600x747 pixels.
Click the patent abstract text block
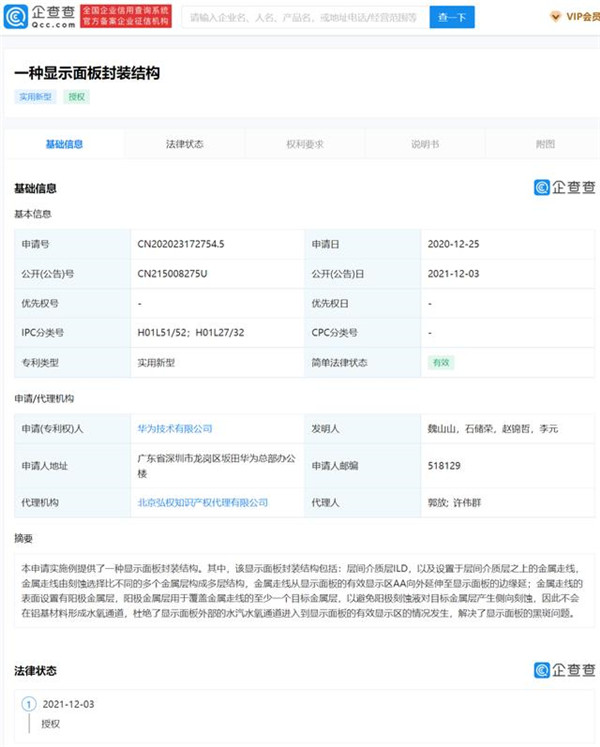[x=300, y=589]
